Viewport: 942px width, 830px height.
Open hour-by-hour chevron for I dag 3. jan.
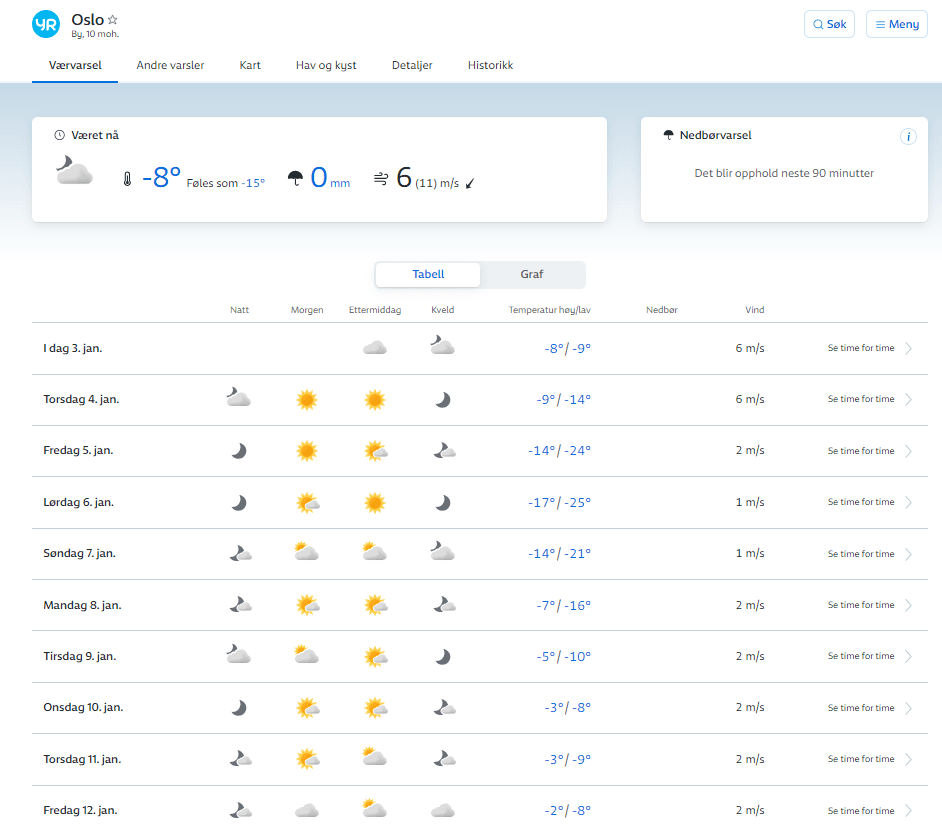coord(908,349)
